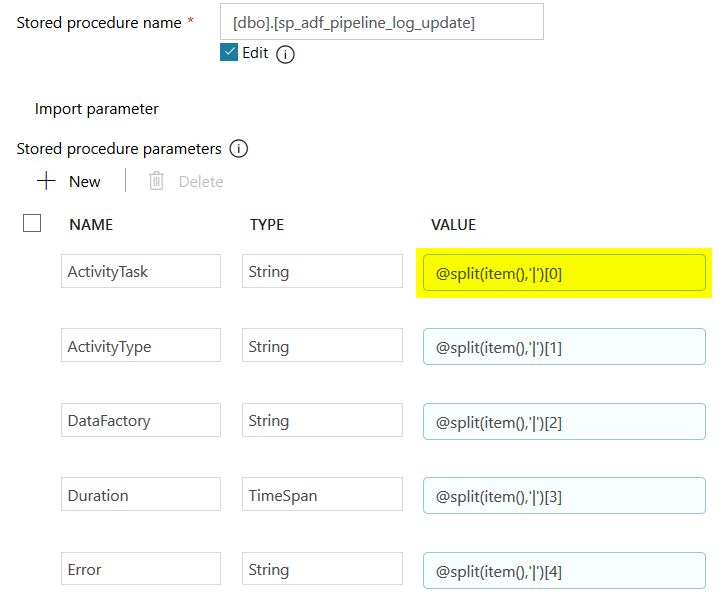Click the highlighted ActivityTask value field
Screen dimensions: 723x603
[x=564, y=273]
